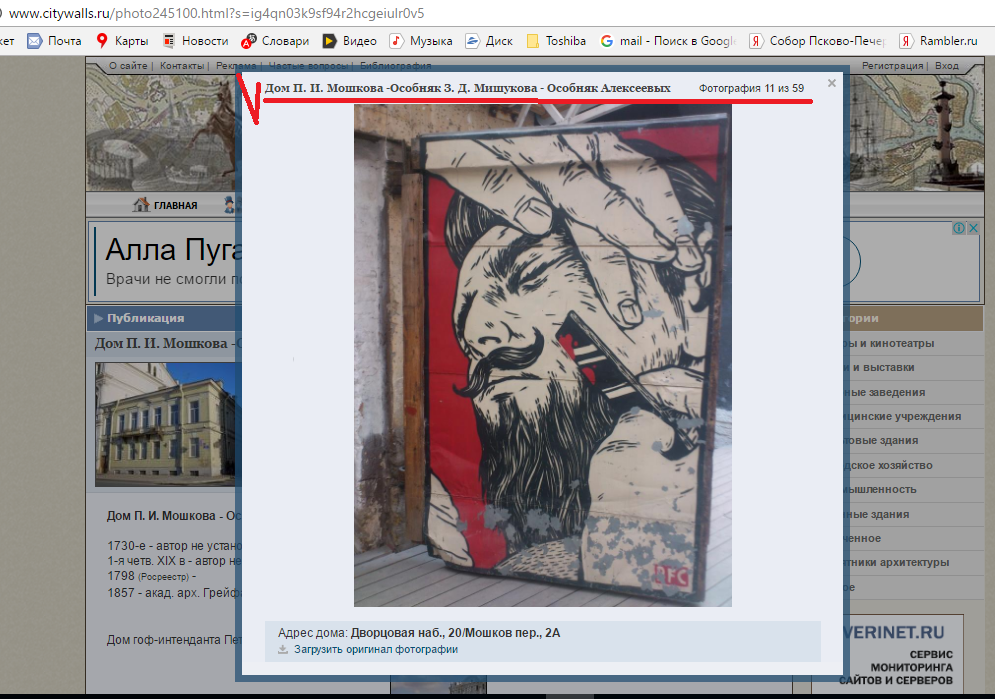Open the category ending in овые здания

coord(881,440)
